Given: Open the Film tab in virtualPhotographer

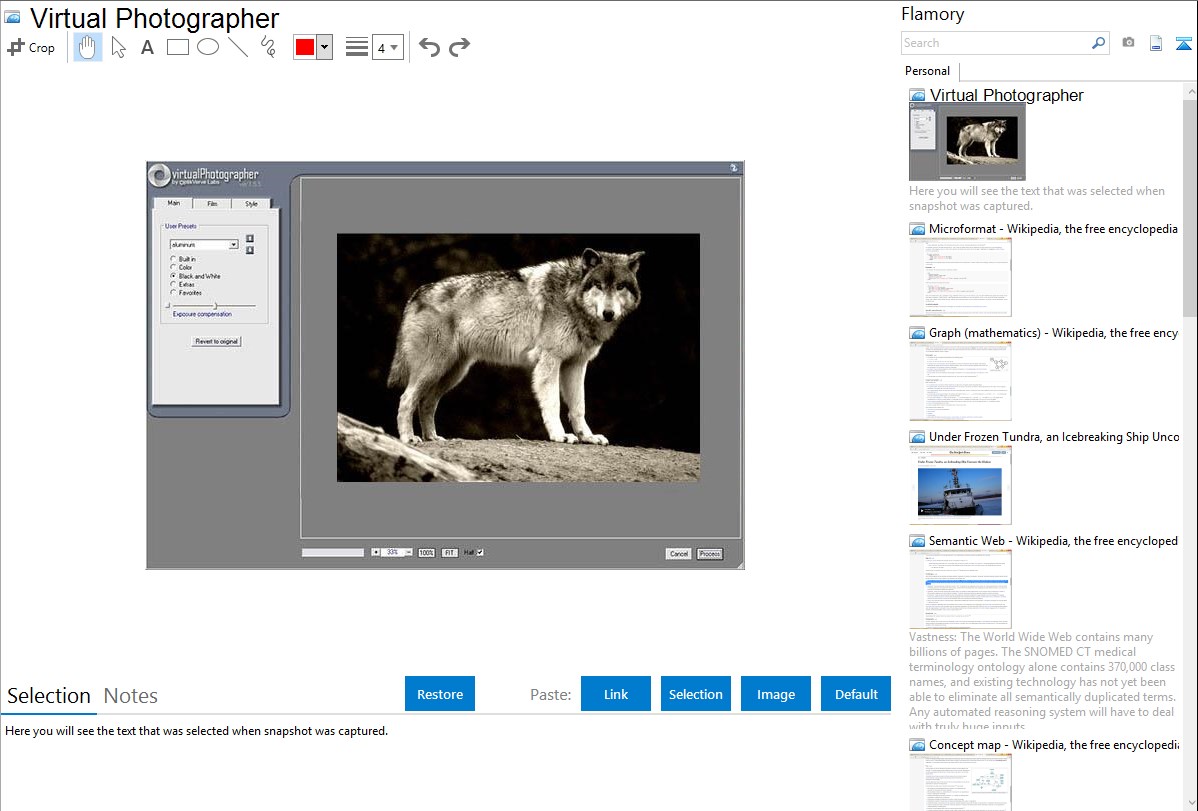Looking at the screenshot, I should click(212, 204).
